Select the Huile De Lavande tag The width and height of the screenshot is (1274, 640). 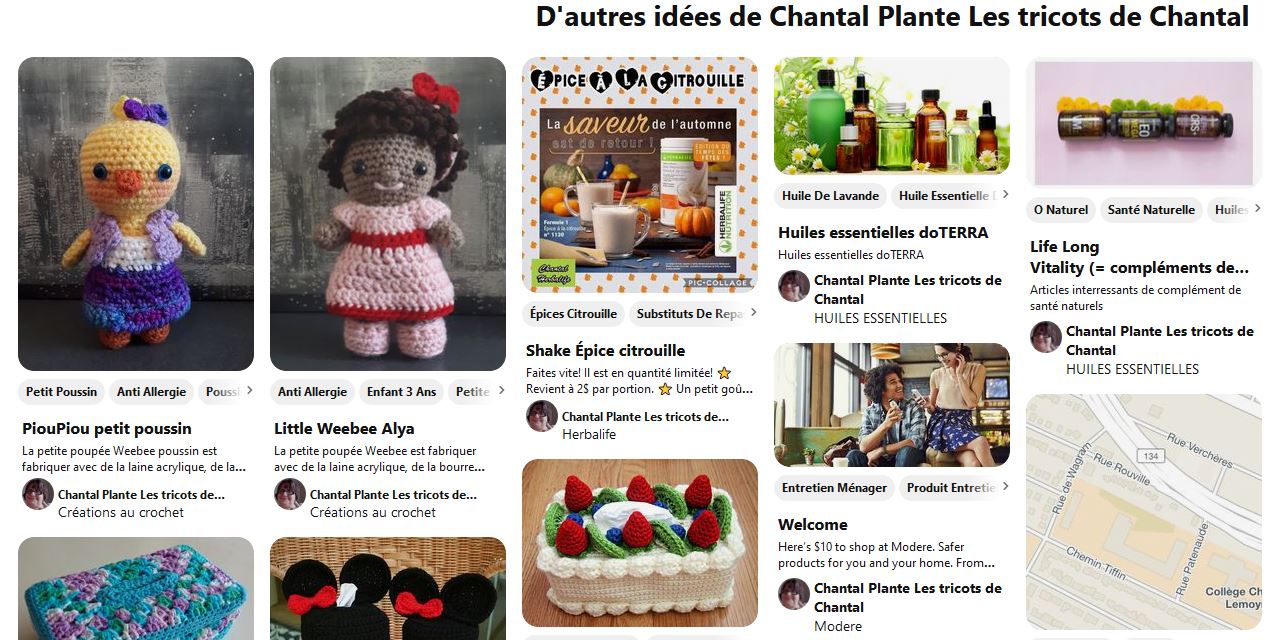830,196
